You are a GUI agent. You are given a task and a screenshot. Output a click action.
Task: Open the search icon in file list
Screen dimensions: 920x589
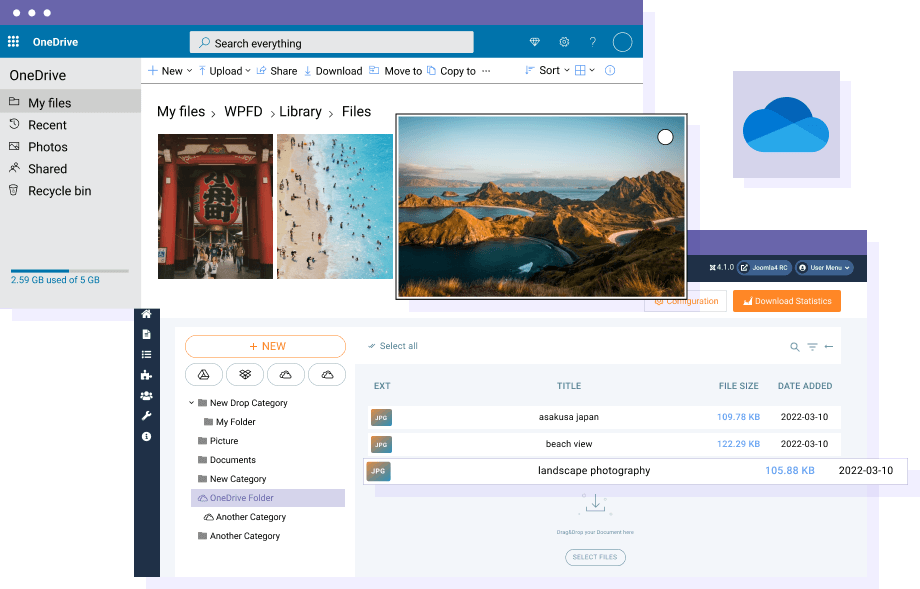coord(795,347)
